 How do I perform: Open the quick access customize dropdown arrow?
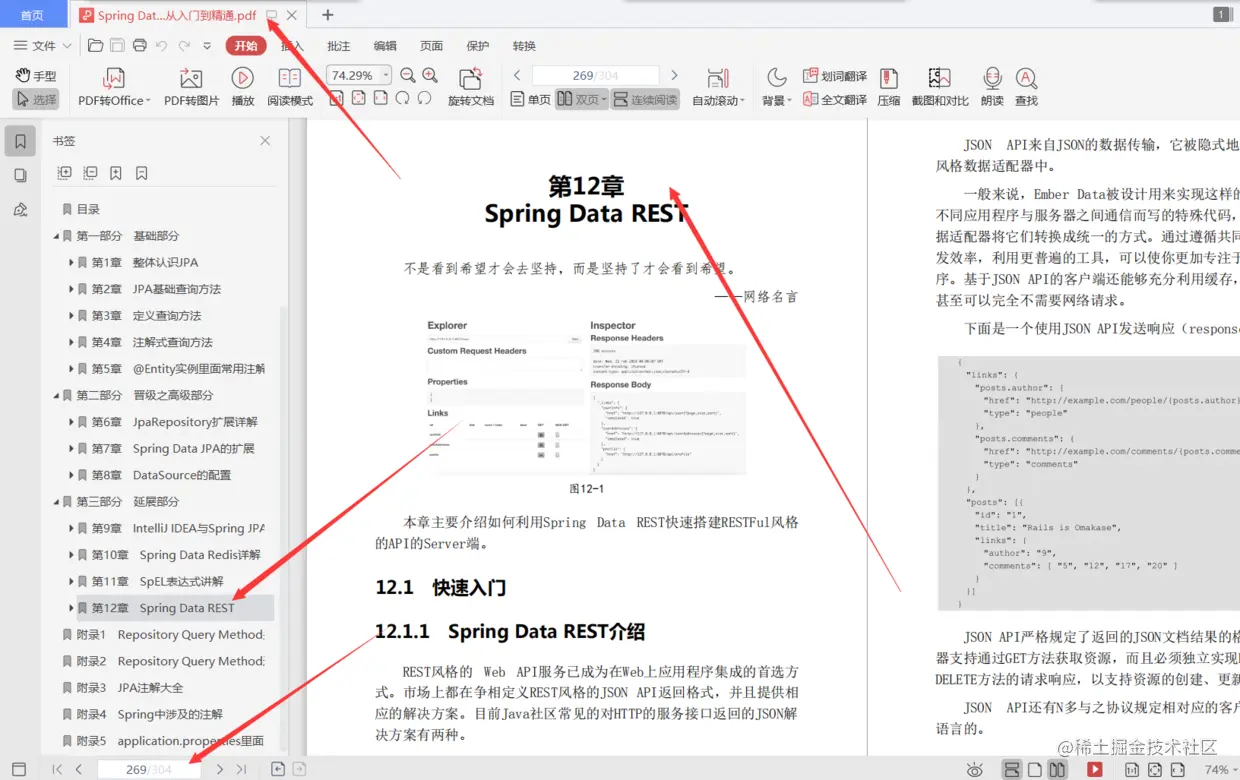[x=207, y=46]
